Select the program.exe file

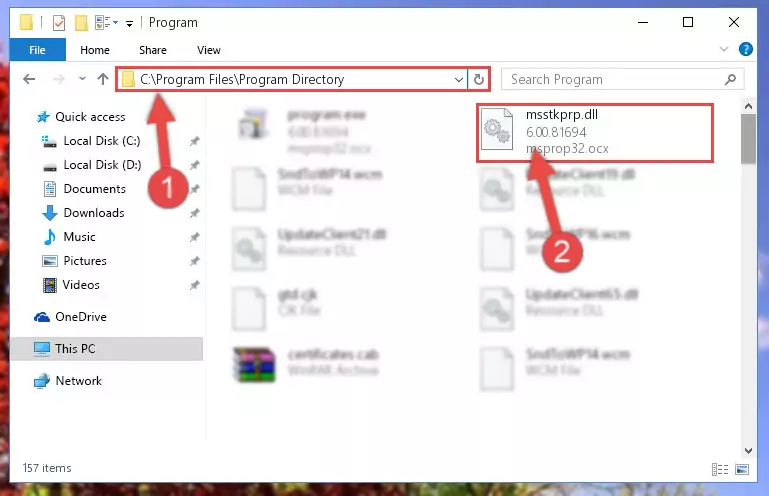pyautogui.click(x=304, y=131)
